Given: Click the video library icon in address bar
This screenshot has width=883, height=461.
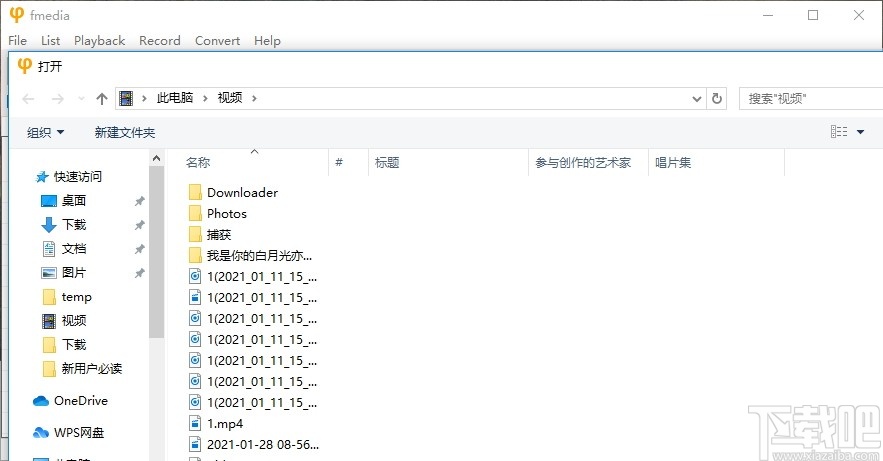Looking at the screenshot, I should (127, 99).
